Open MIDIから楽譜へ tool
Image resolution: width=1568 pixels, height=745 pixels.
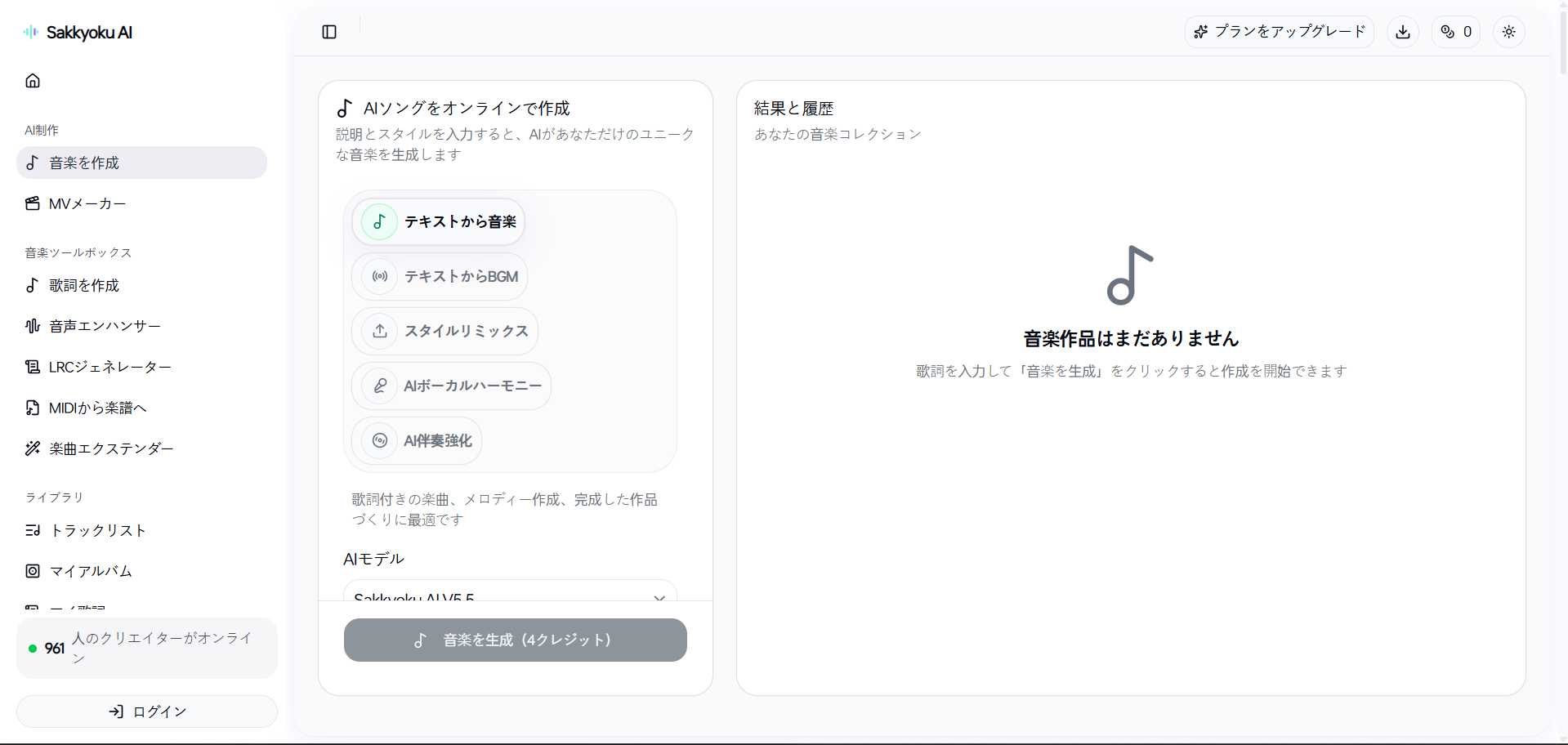click(141, 408)
